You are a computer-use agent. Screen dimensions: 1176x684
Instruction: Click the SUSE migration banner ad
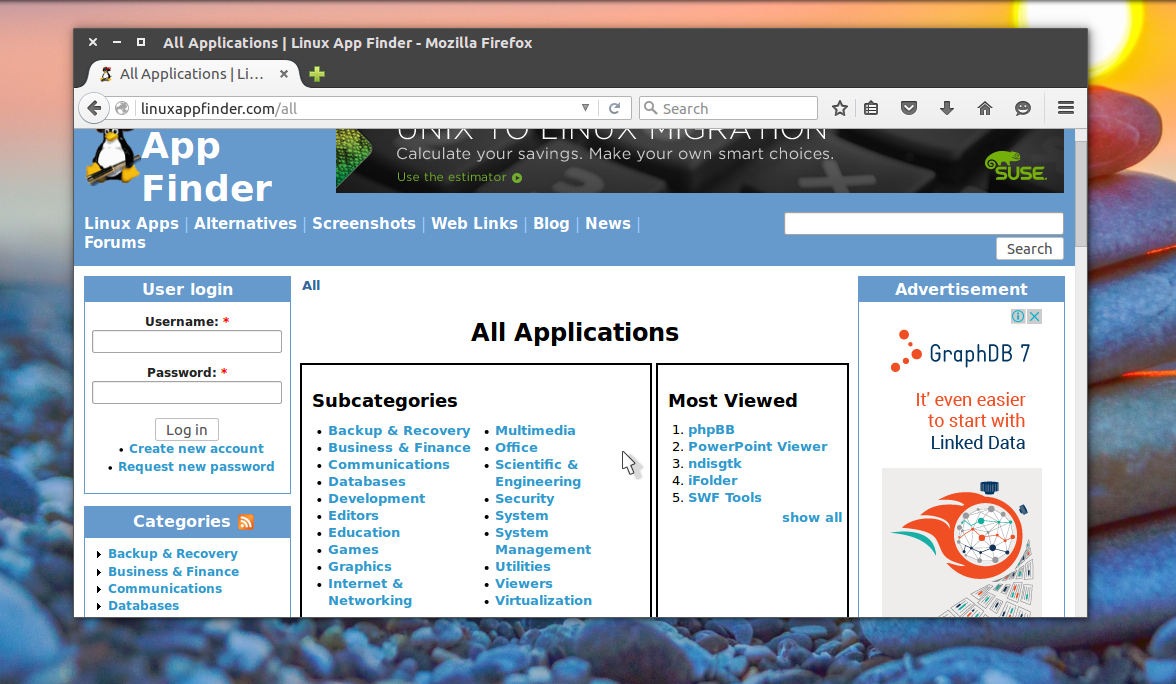pos(700,160)
